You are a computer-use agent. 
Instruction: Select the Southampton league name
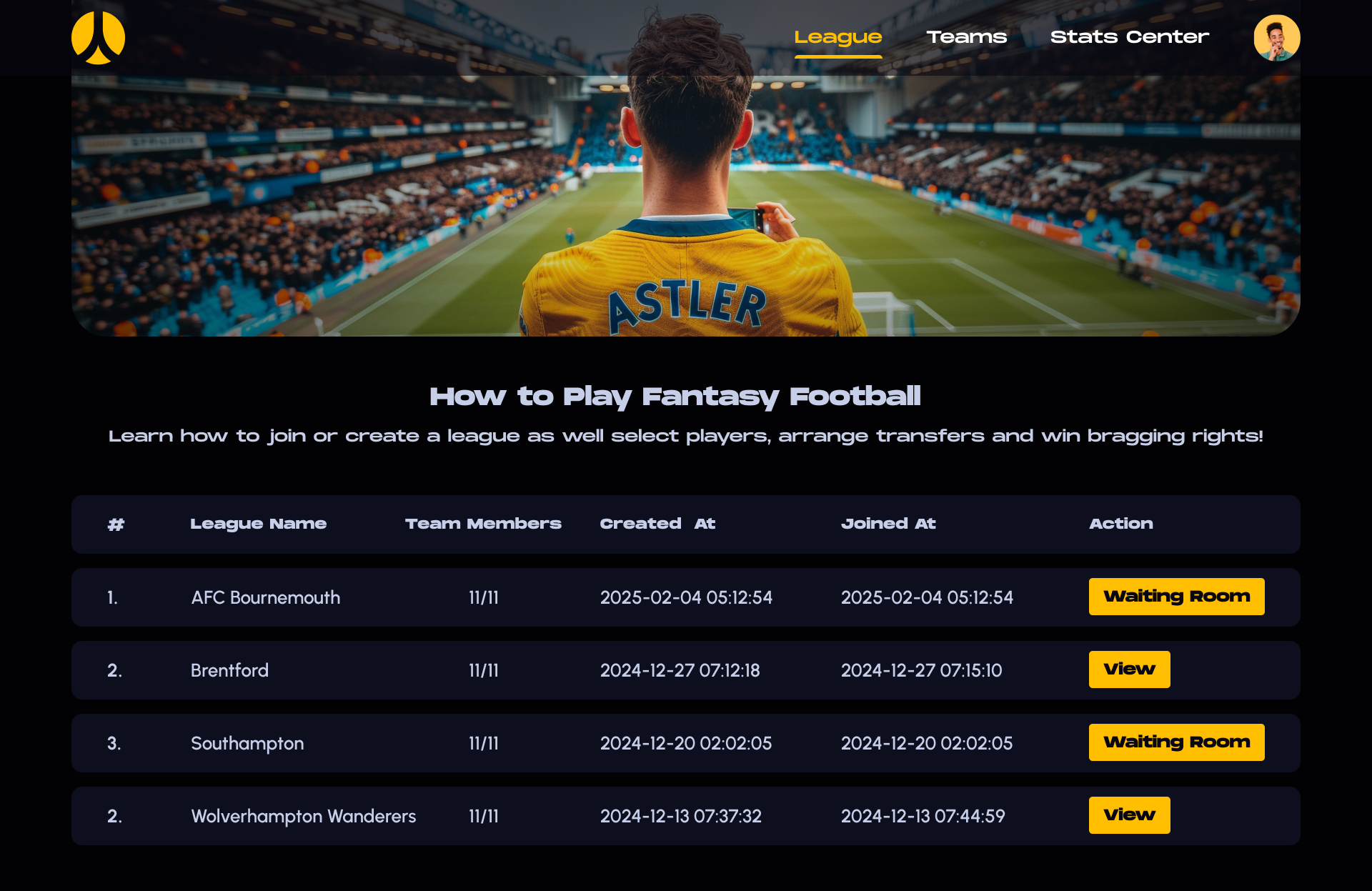(247, 743)
